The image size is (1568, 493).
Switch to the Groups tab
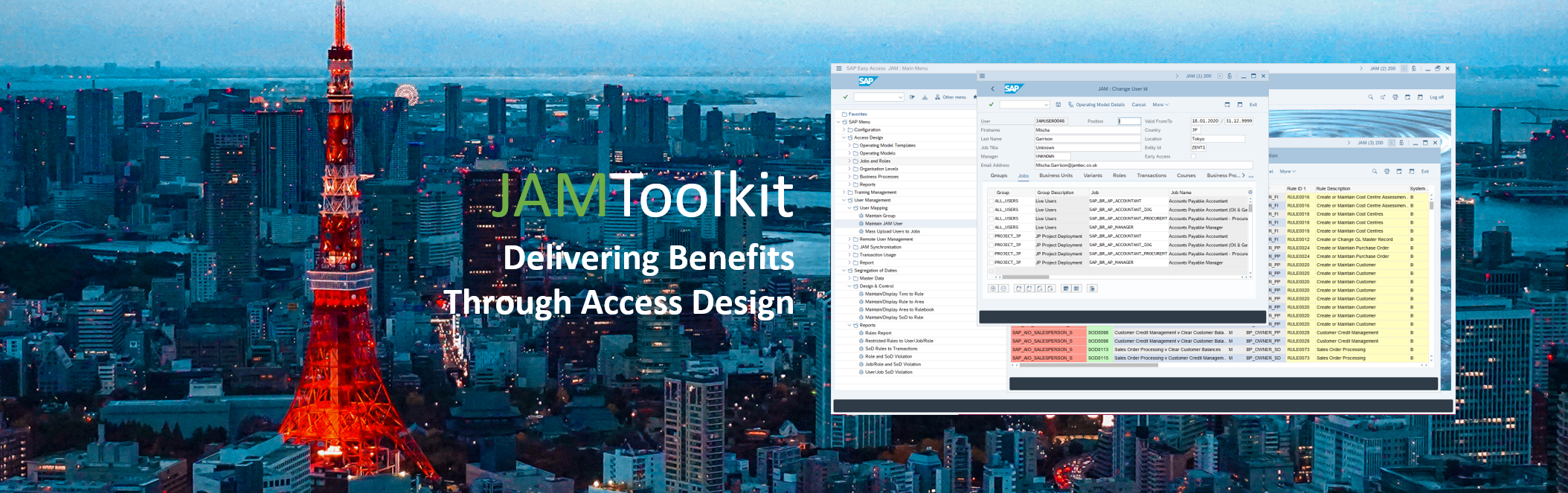pos(999,175)
